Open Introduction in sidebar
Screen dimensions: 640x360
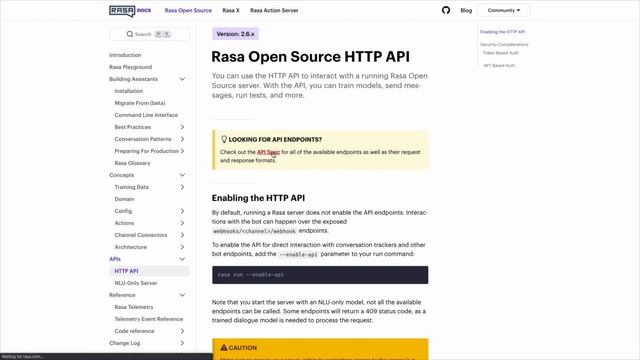tap(125, 55)
